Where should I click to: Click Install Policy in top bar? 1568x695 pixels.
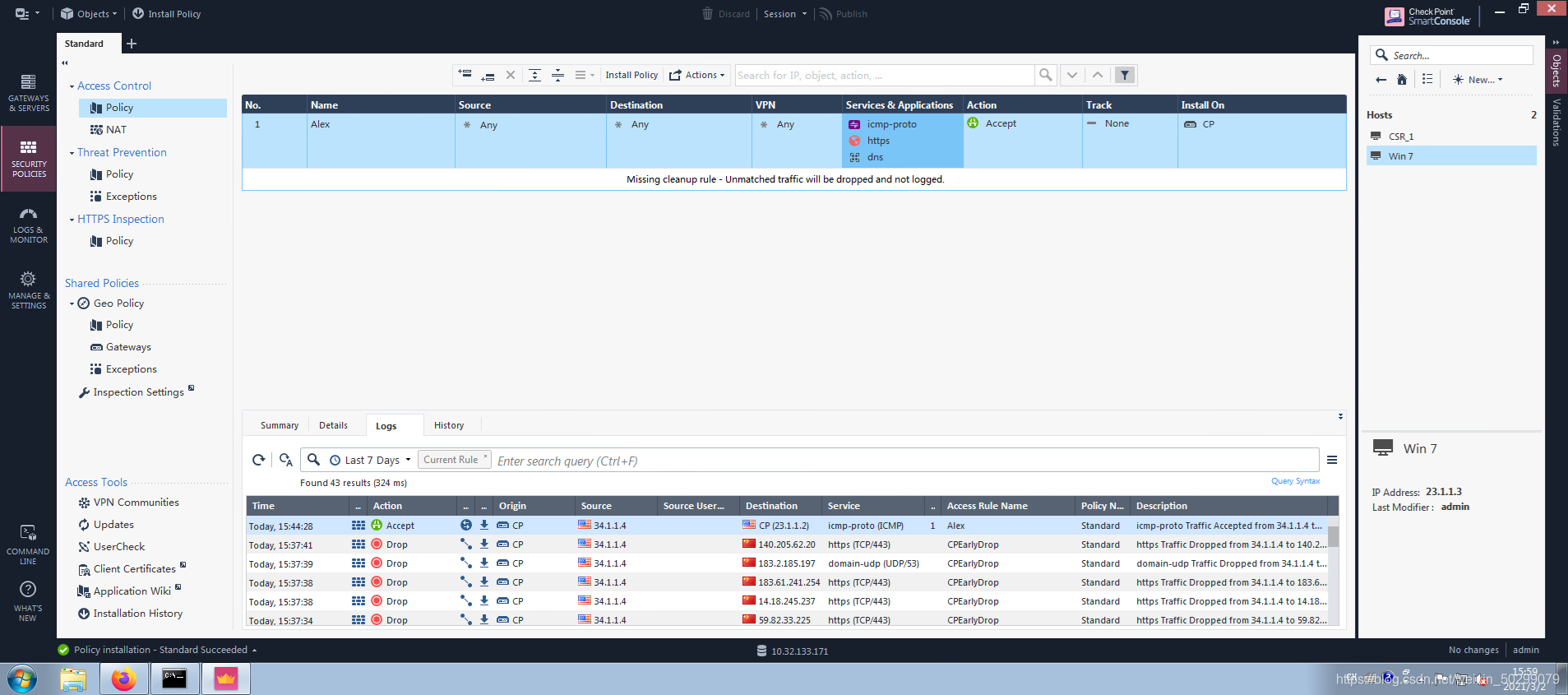coord(166,14)
